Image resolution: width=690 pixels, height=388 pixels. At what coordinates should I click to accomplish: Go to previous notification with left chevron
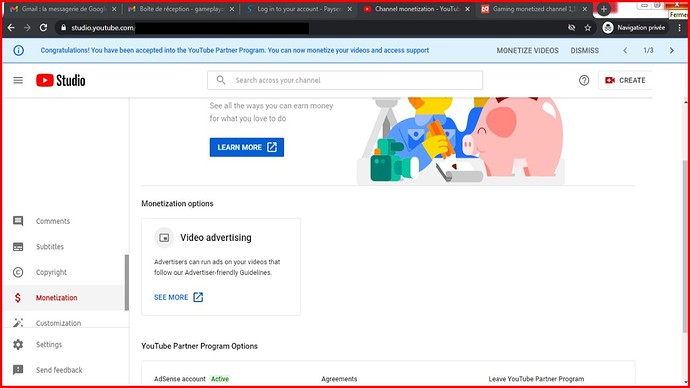click(625, 51)
